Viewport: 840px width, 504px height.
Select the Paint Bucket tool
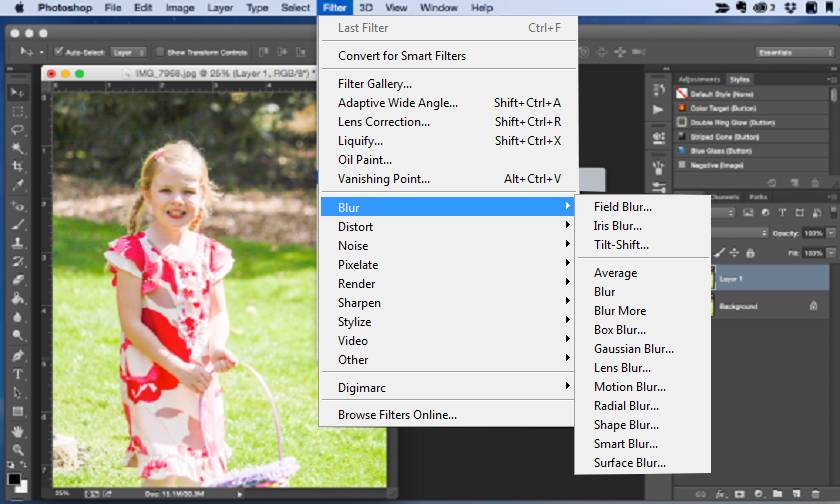tap(17, 298)
